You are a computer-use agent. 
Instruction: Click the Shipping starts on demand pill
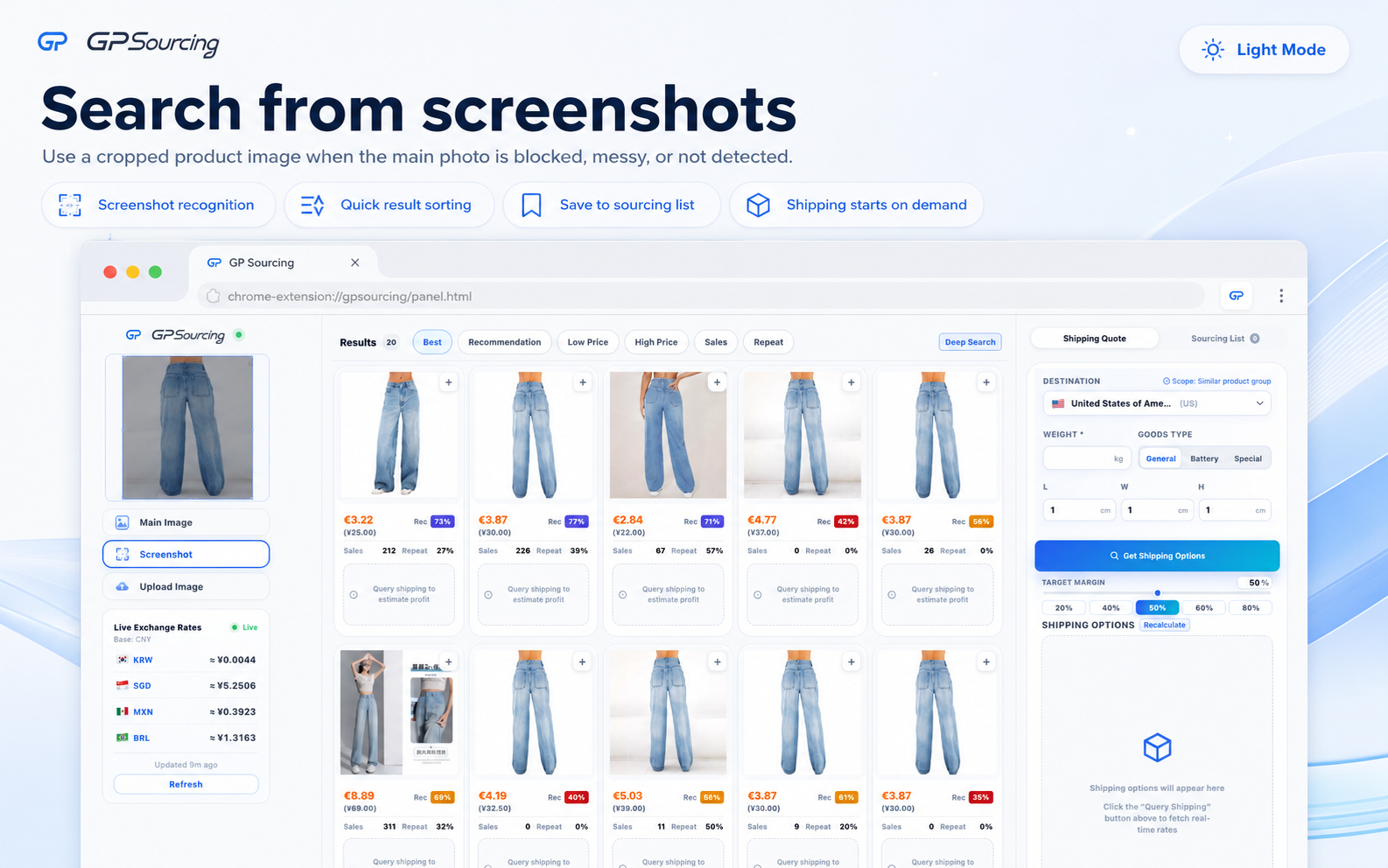[856, 205]
